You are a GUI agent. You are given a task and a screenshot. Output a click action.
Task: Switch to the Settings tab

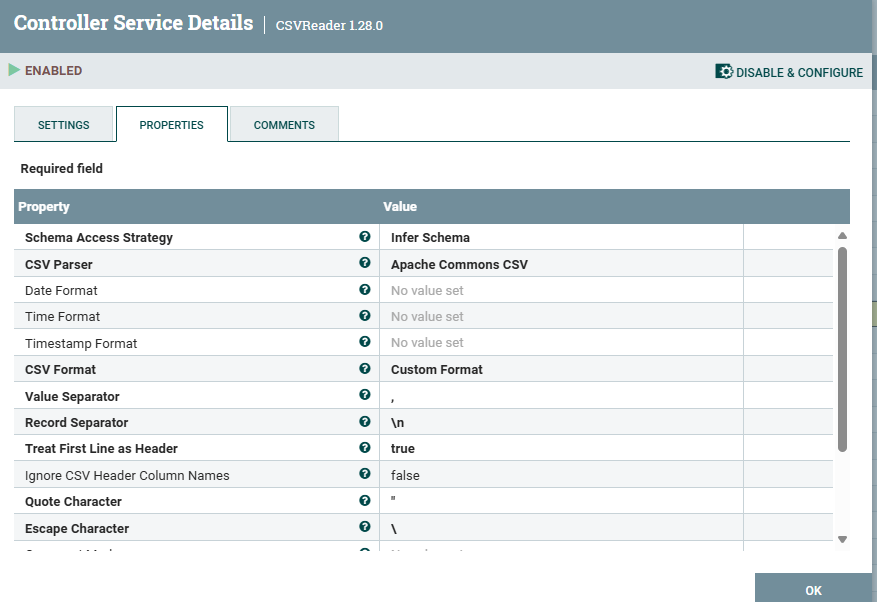pos(64,124)
